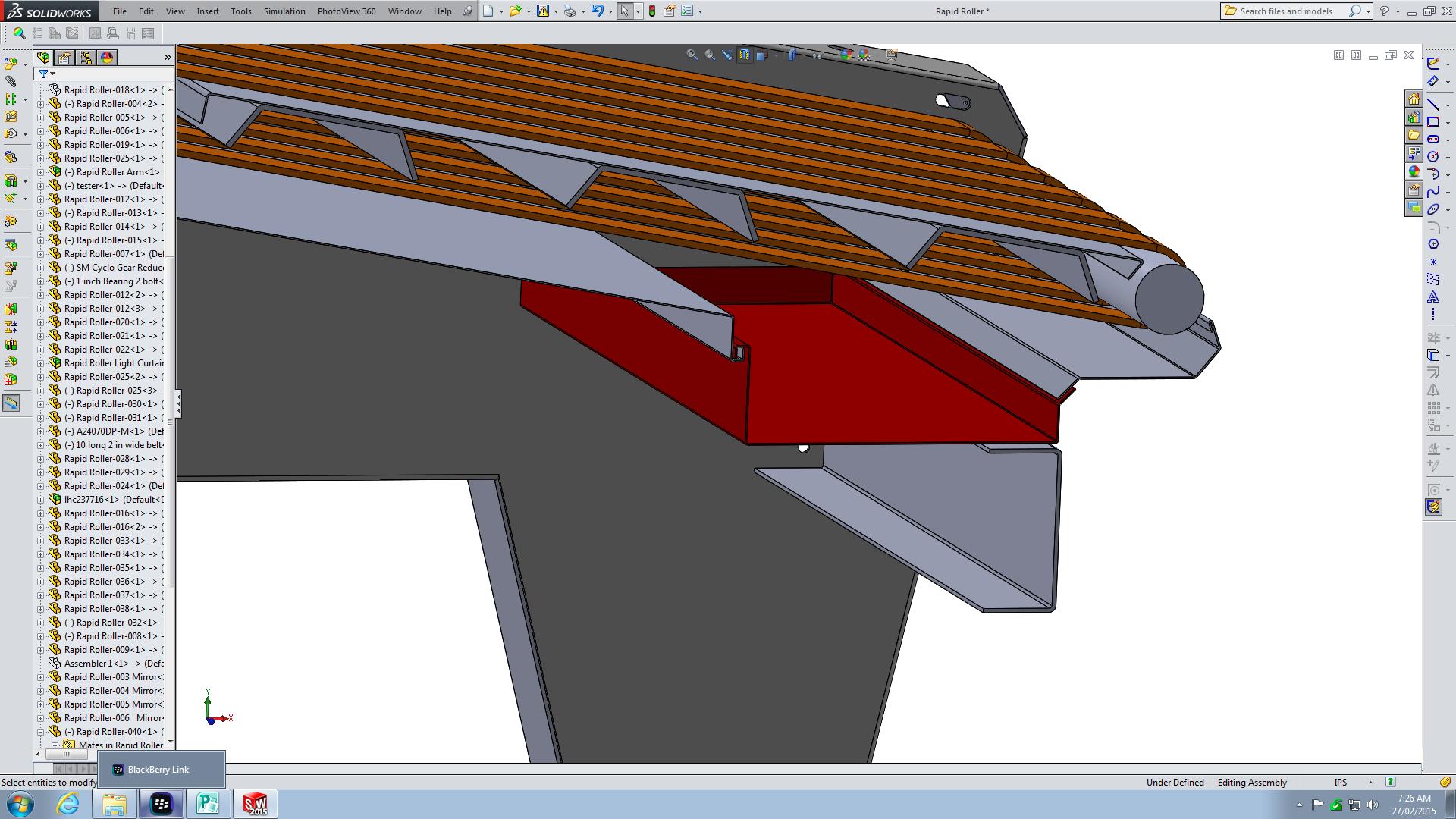The width and height of the screenshot is (1456, 819).
Task: Click the Undo icon
Action: tap(598, 11)
